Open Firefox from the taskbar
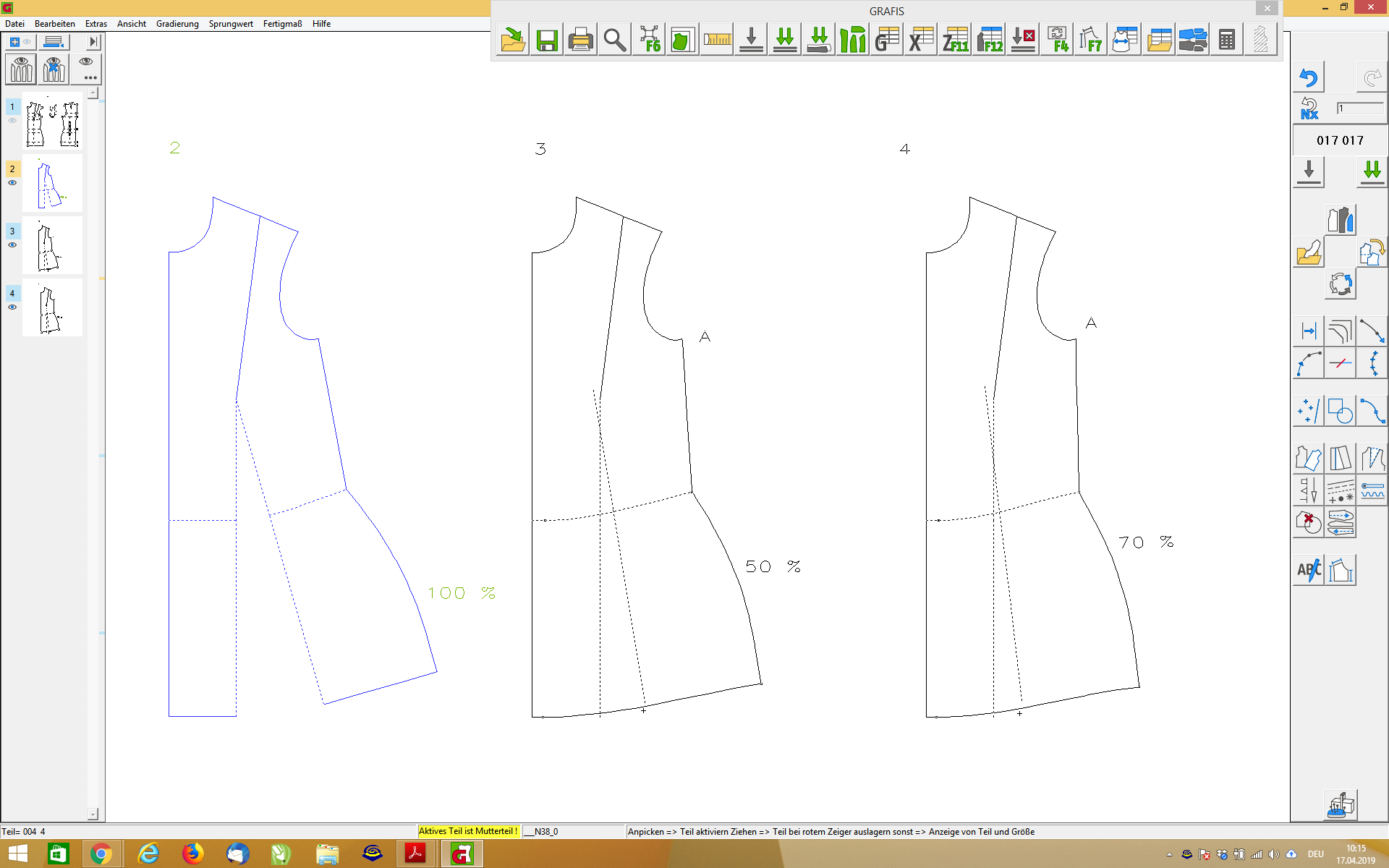The image size is (1389, 868). (x=192, y=854)
